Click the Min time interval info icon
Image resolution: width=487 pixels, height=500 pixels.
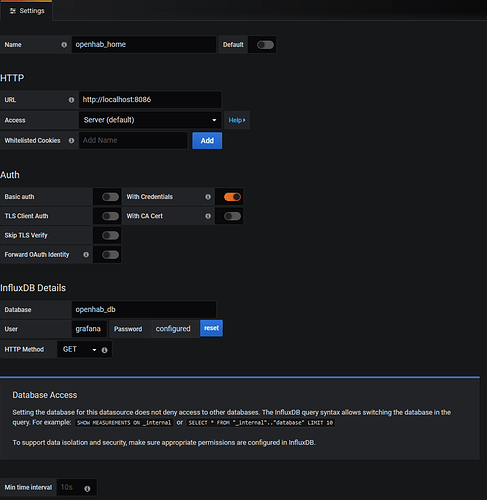(x=87, y=489)
